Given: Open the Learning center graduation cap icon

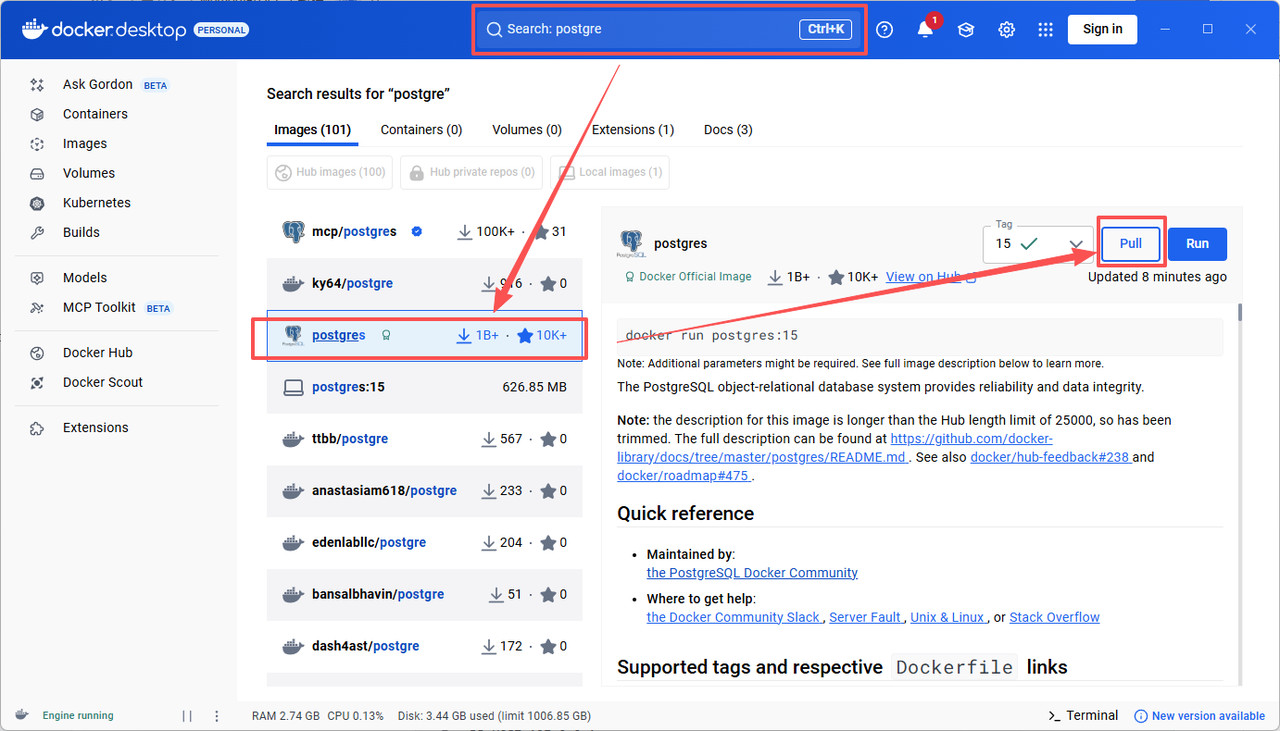Looking at the screenshot, I should [965, 29].
